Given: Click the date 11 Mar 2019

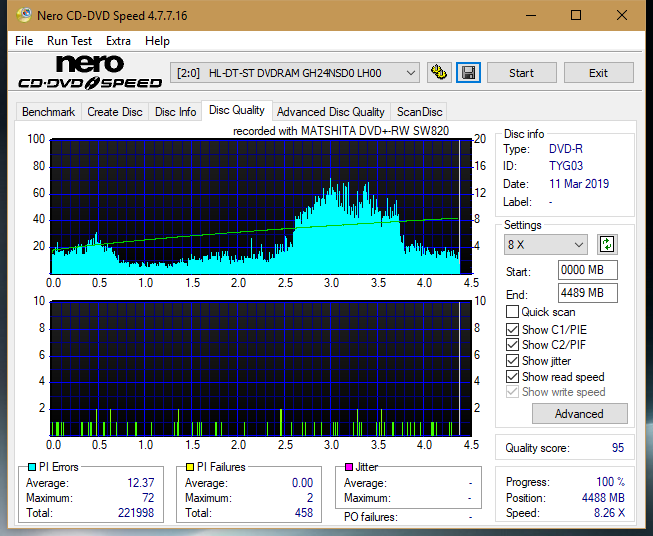Looking at the screenshot, I should pyautogui.click(x=579, y=184).
